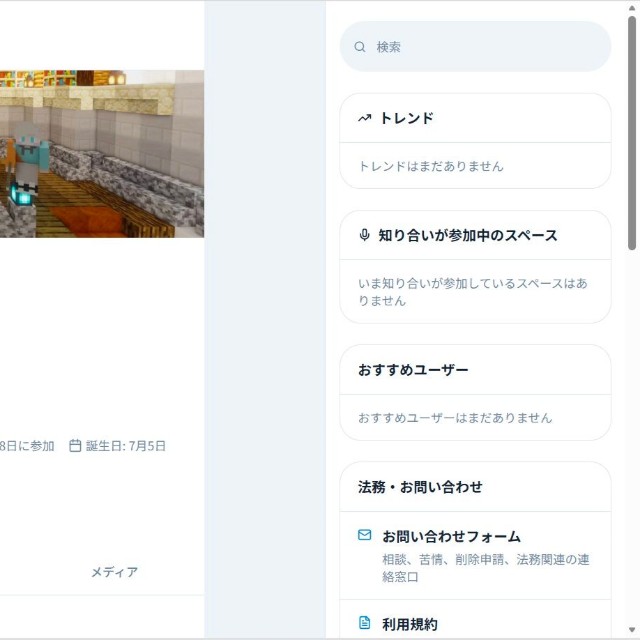Click the 法務・お問い合わせ section heading
Image resolution: width=640 pixels, height=640 pixels.
(420, 487)
